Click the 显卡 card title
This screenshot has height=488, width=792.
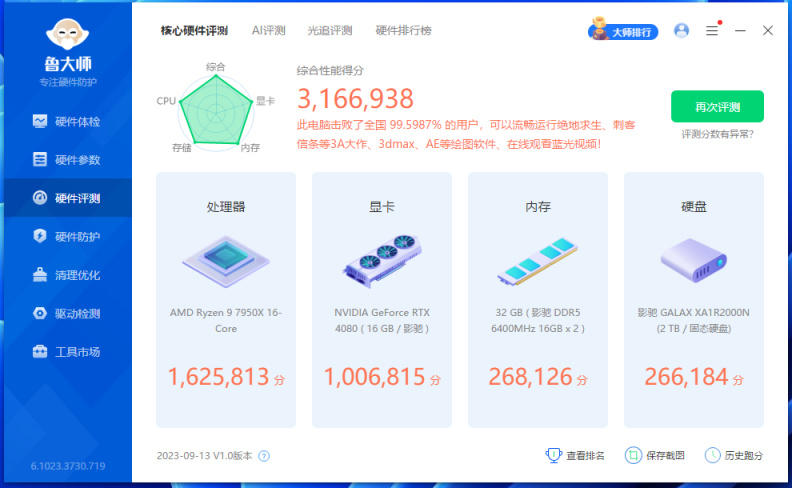(382, 207)
